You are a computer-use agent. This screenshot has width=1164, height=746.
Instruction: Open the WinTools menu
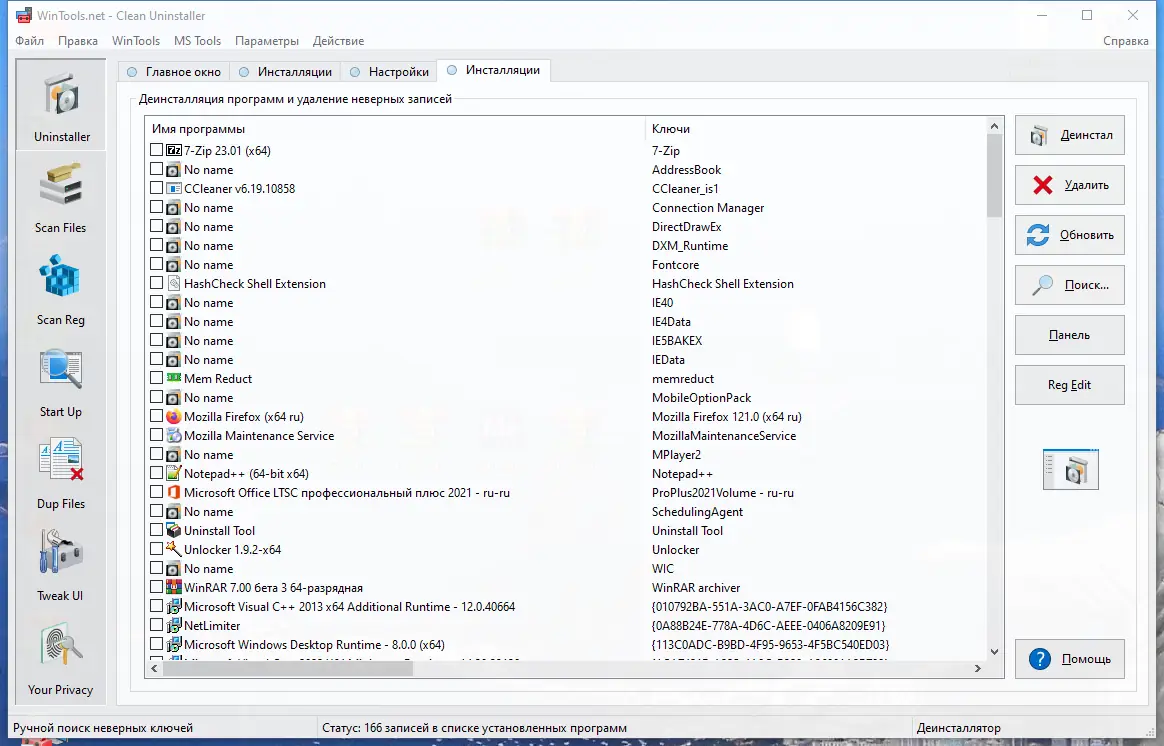tap(136, 41)
